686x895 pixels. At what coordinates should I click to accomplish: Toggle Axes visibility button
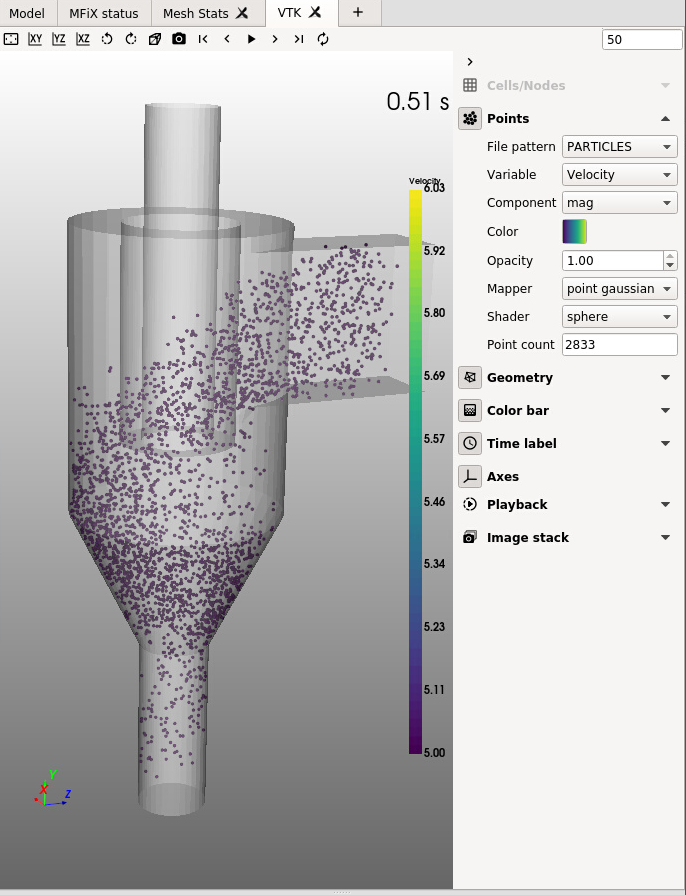470,477
